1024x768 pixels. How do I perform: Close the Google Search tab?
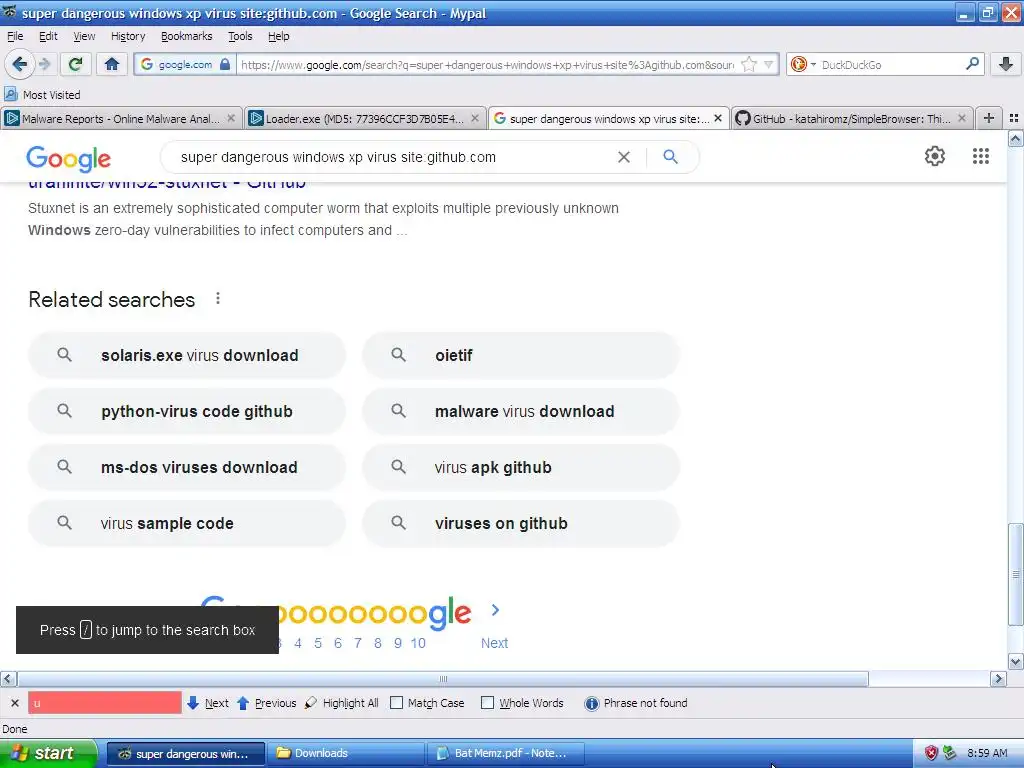[718, 118]
